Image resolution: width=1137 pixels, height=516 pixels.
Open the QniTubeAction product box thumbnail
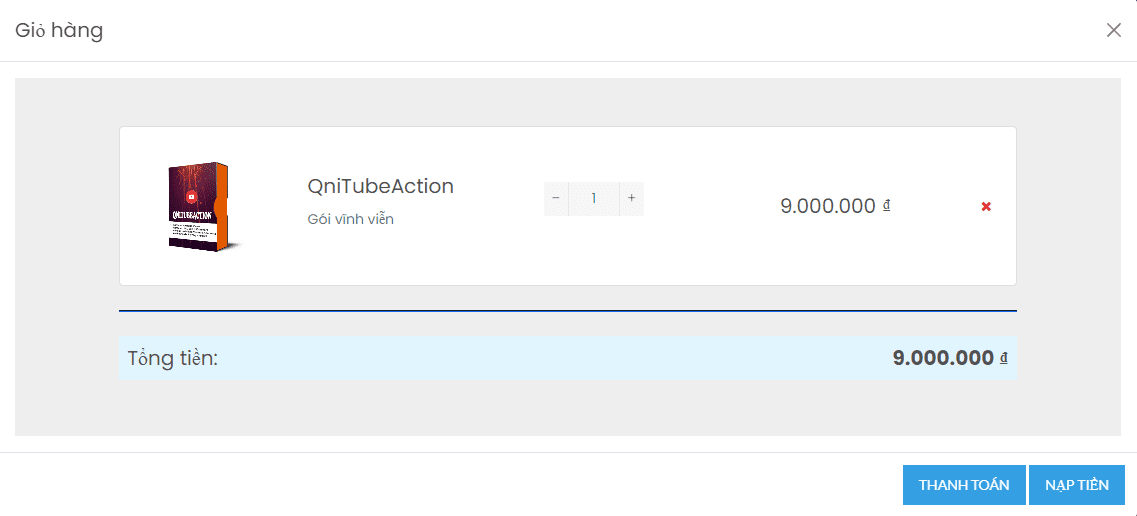[199, 207]
